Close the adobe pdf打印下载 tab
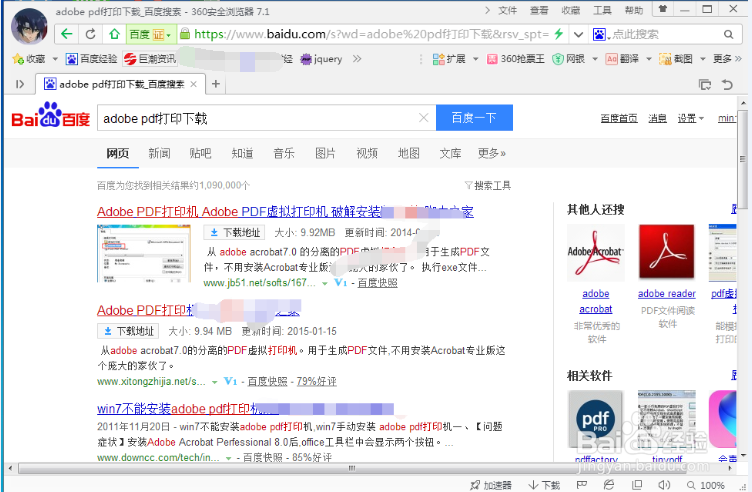The height and width of the screenshot is (492, 752). (x=193, y=84)
